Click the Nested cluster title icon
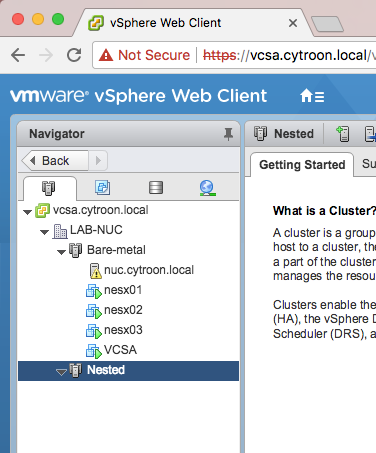 pyautogui.click(x=260, y=134)
